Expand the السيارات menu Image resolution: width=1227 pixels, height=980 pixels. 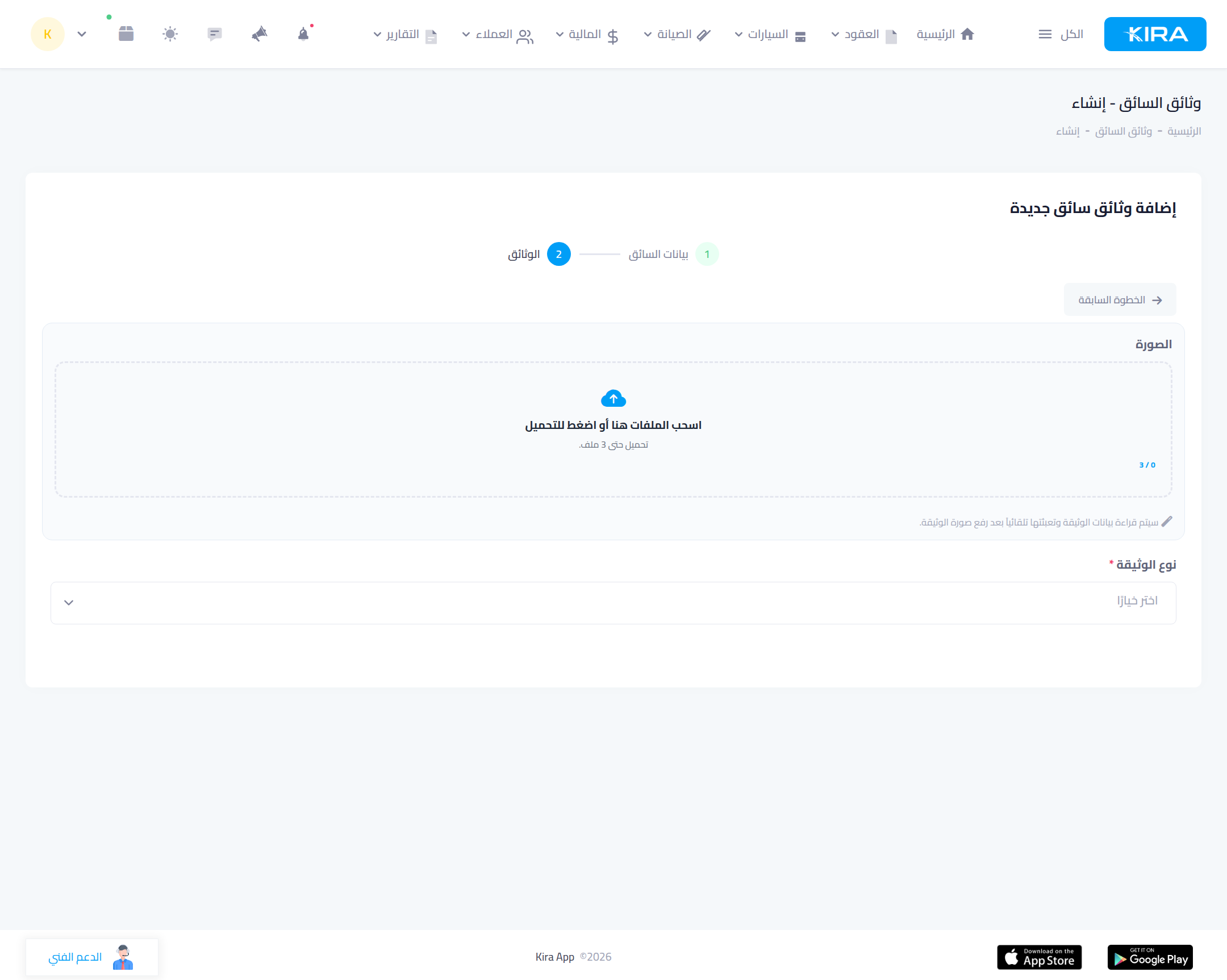coord(771,35)
